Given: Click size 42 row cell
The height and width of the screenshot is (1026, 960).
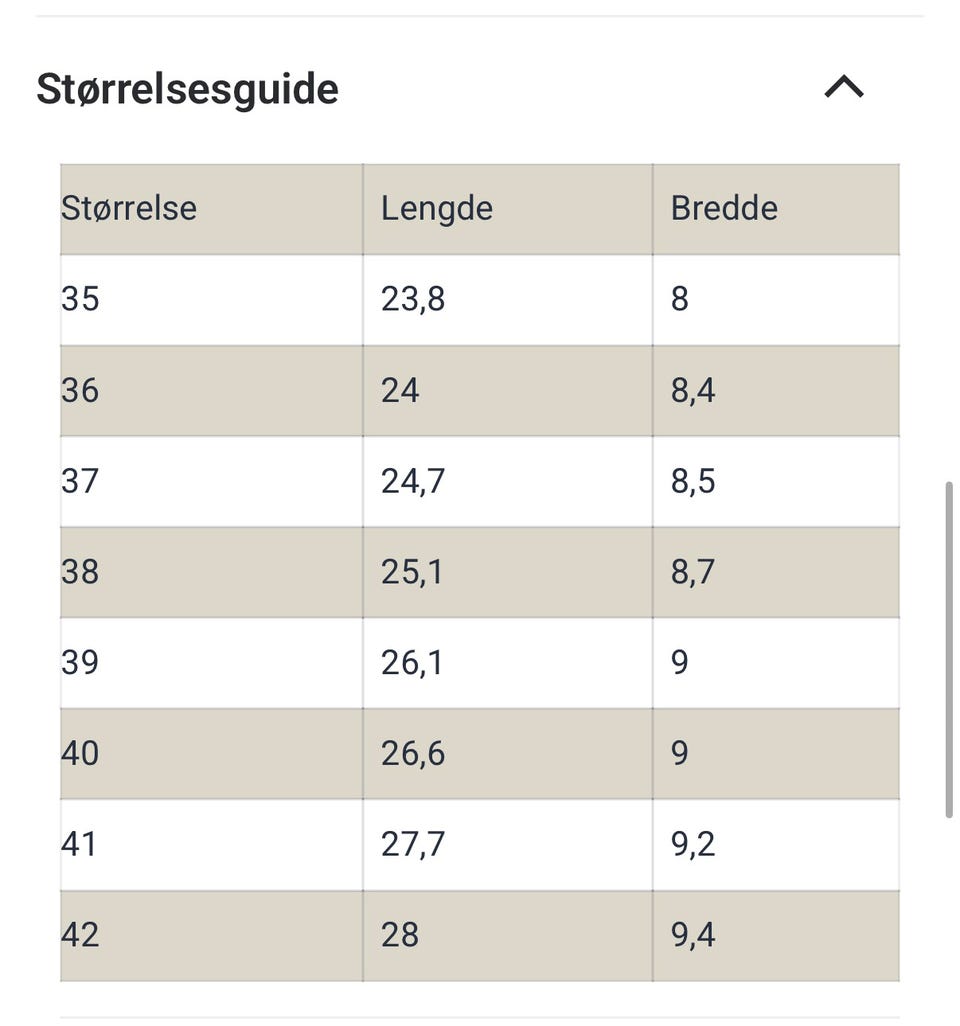Looking at the screenshot, I should pyautogui.click(x=211, y=936).
